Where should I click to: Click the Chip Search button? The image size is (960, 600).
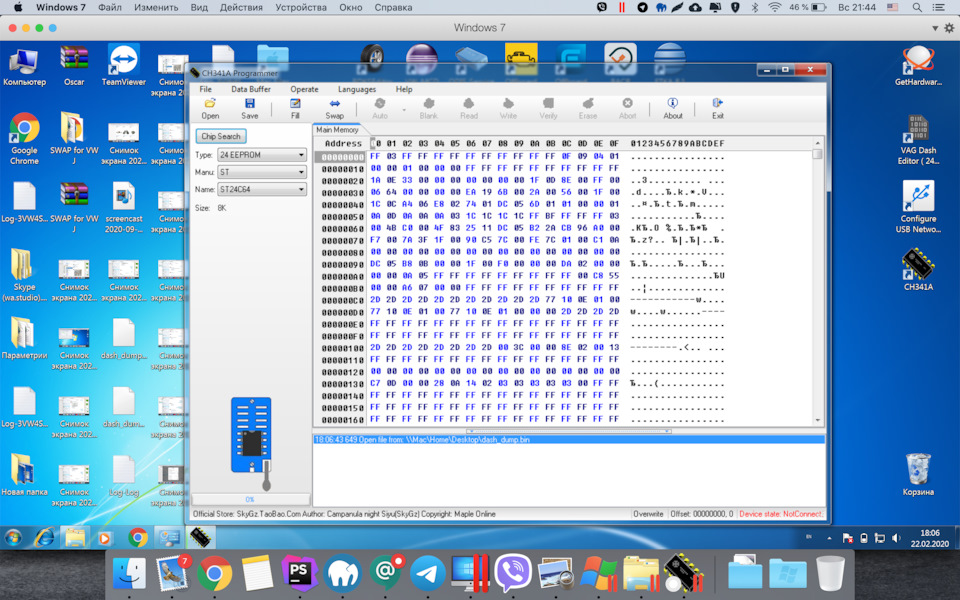221,136
